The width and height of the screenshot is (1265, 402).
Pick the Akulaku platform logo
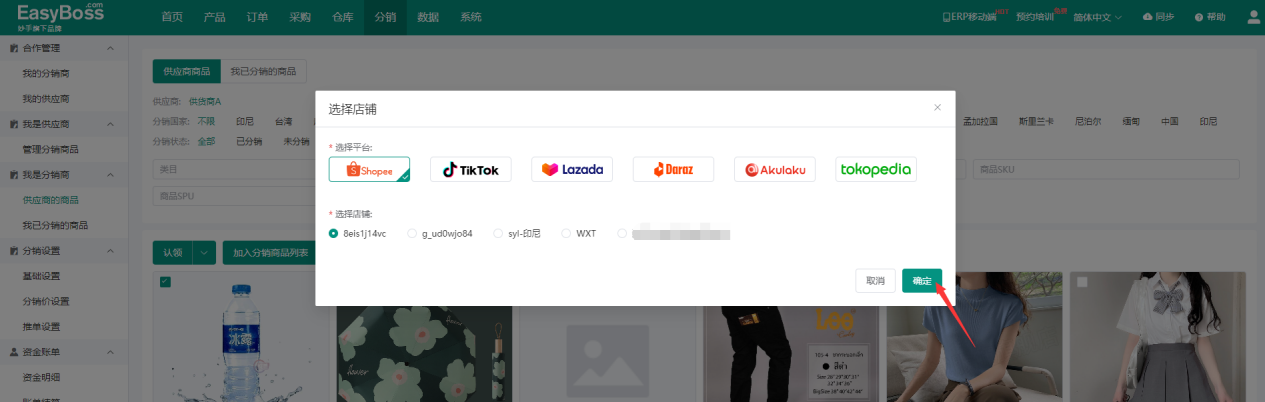point(775,170)
